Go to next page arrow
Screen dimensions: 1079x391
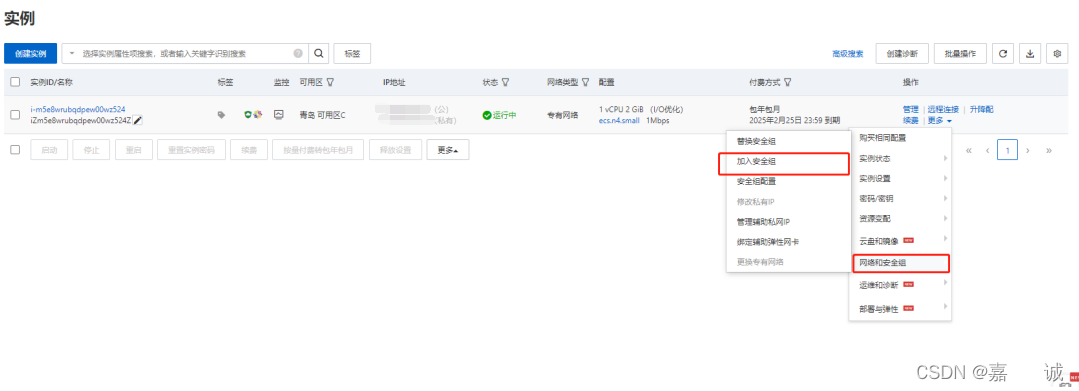[x=1027, y=150]
